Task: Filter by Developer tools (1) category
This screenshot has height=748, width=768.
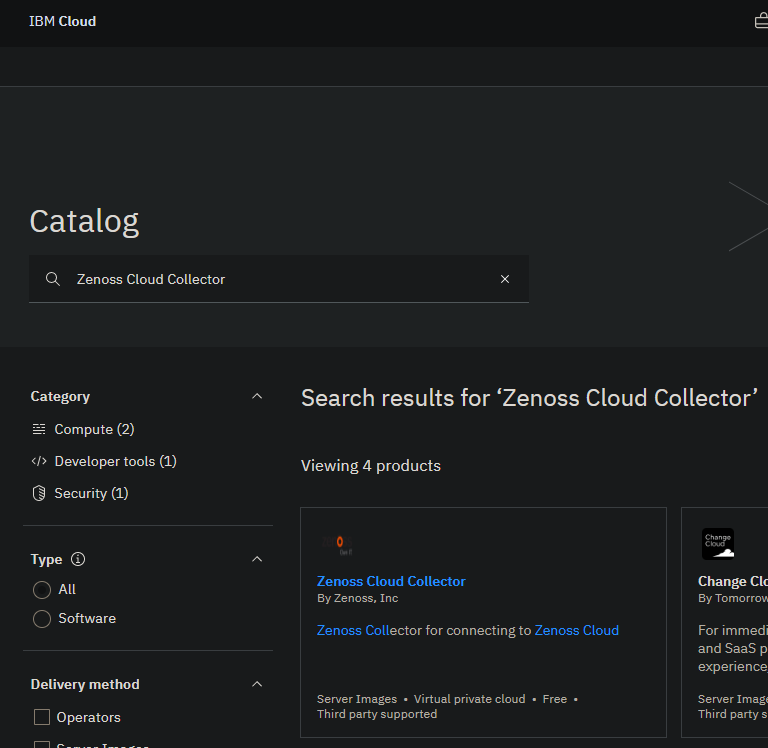Action: coord(116,461)
